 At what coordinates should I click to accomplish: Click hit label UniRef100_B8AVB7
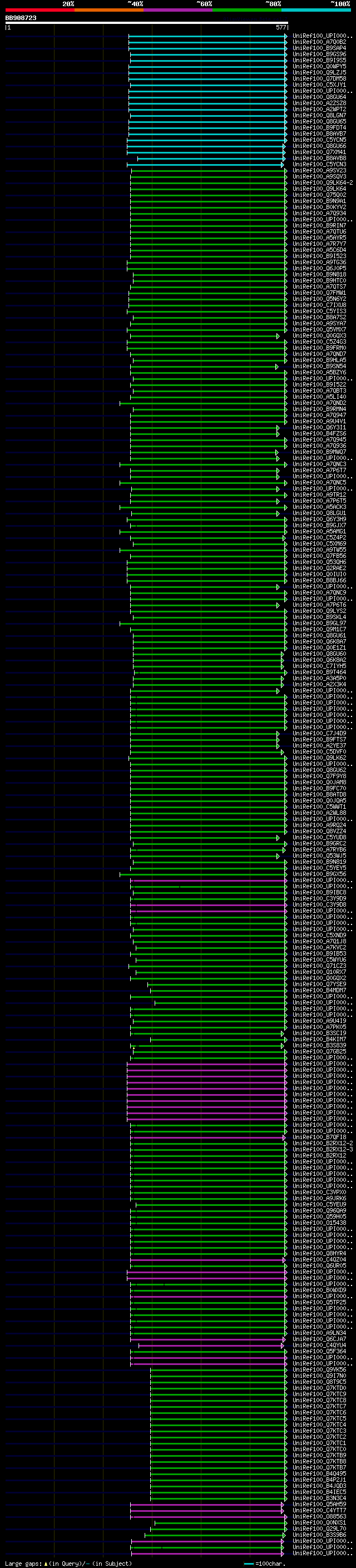click(319, 133)
